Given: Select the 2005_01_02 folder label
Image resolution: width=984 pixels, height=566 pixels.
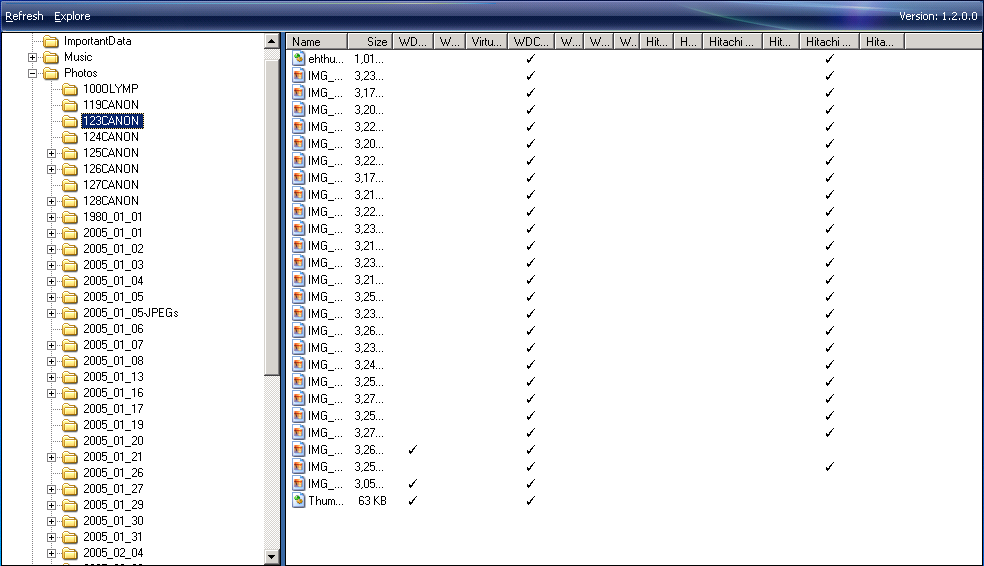Looking at the screenshot, I should click(x=113, y=249).
